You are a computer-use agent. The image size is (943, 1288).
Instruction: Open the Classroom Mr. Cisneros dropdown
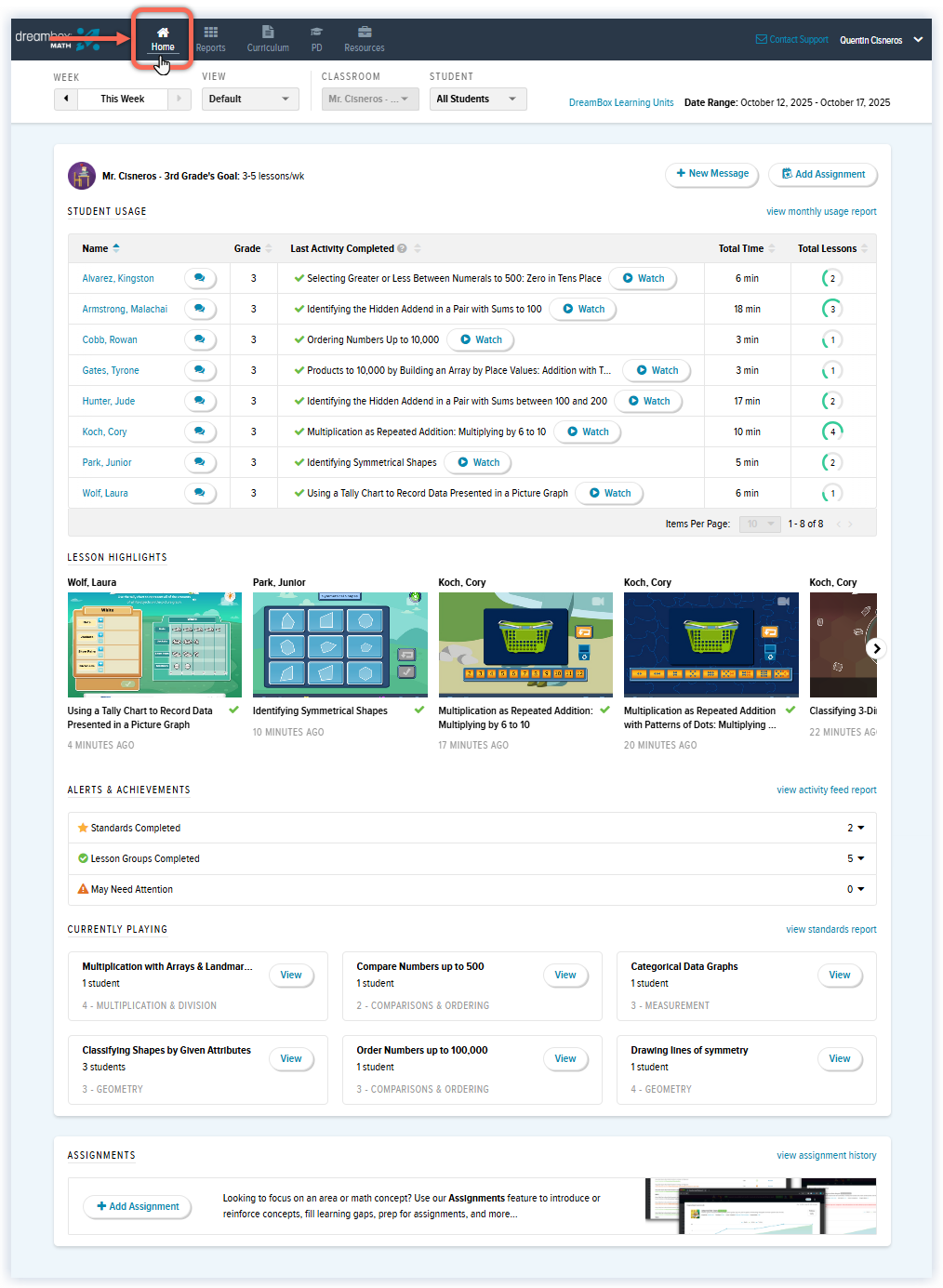point(370,99)
